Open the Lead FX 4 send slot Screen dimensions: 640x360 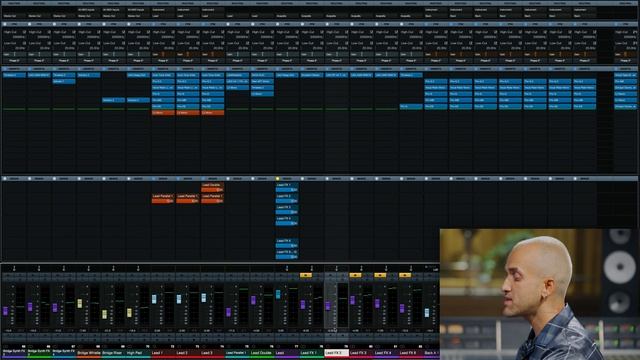[x=287, y=221]
